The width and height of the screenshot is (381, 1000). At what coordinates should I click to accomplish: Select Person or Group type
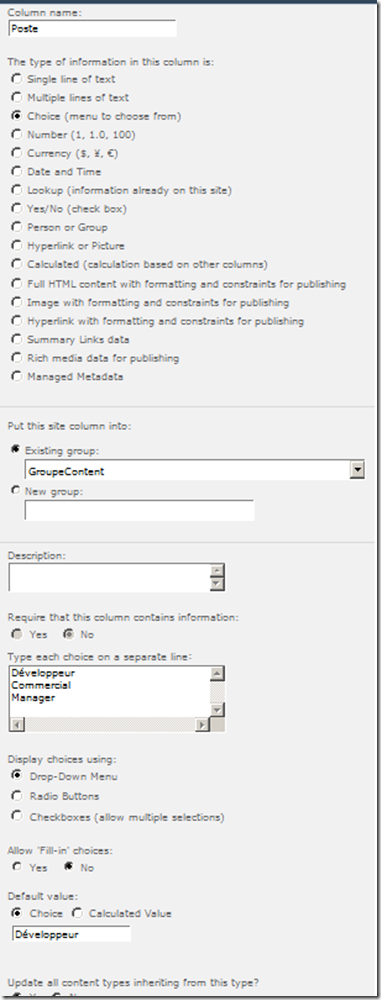(17, 227)
